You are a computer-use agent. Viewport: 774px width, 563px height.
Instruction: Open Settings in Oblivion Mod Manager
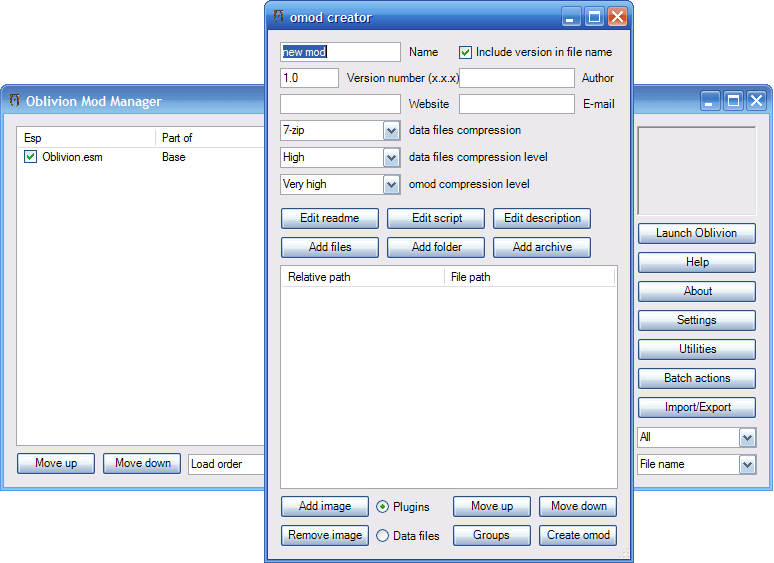[697, 320]
